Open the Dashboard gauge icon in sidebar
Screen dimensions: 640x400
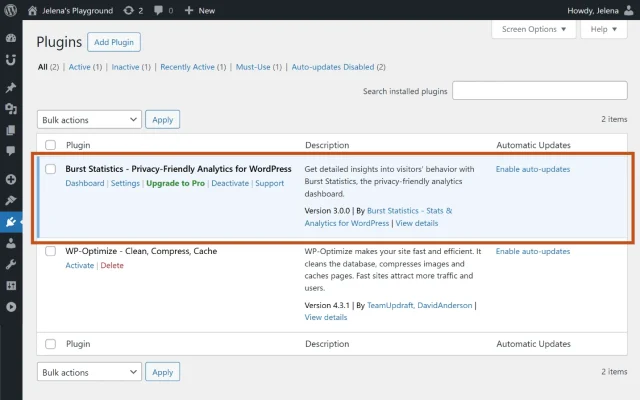click(x=11, y=38)
